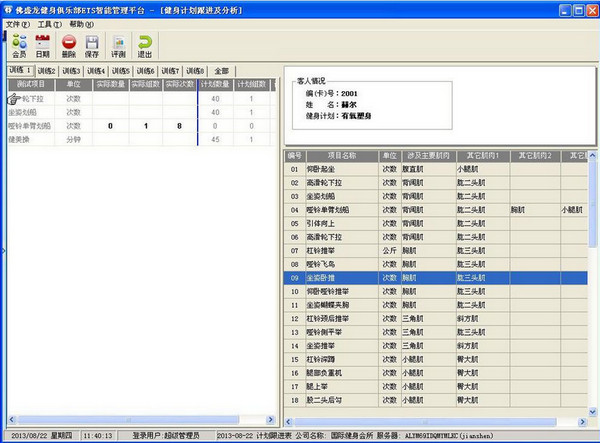
Task: Open the 评测 evaluation chart icon
Action: pos(119,42)
